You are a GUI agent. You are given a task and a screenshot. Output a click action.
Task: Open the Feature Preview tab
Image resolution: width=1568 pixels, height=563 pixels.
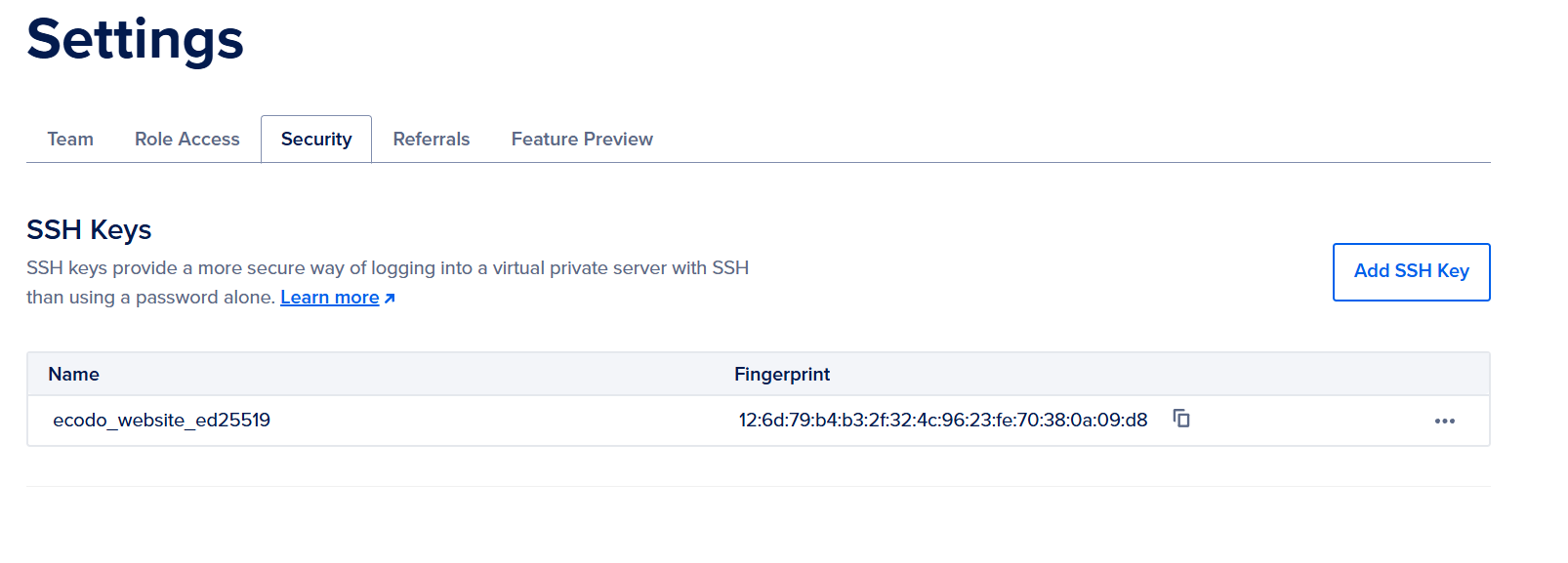tap(582, 140)
